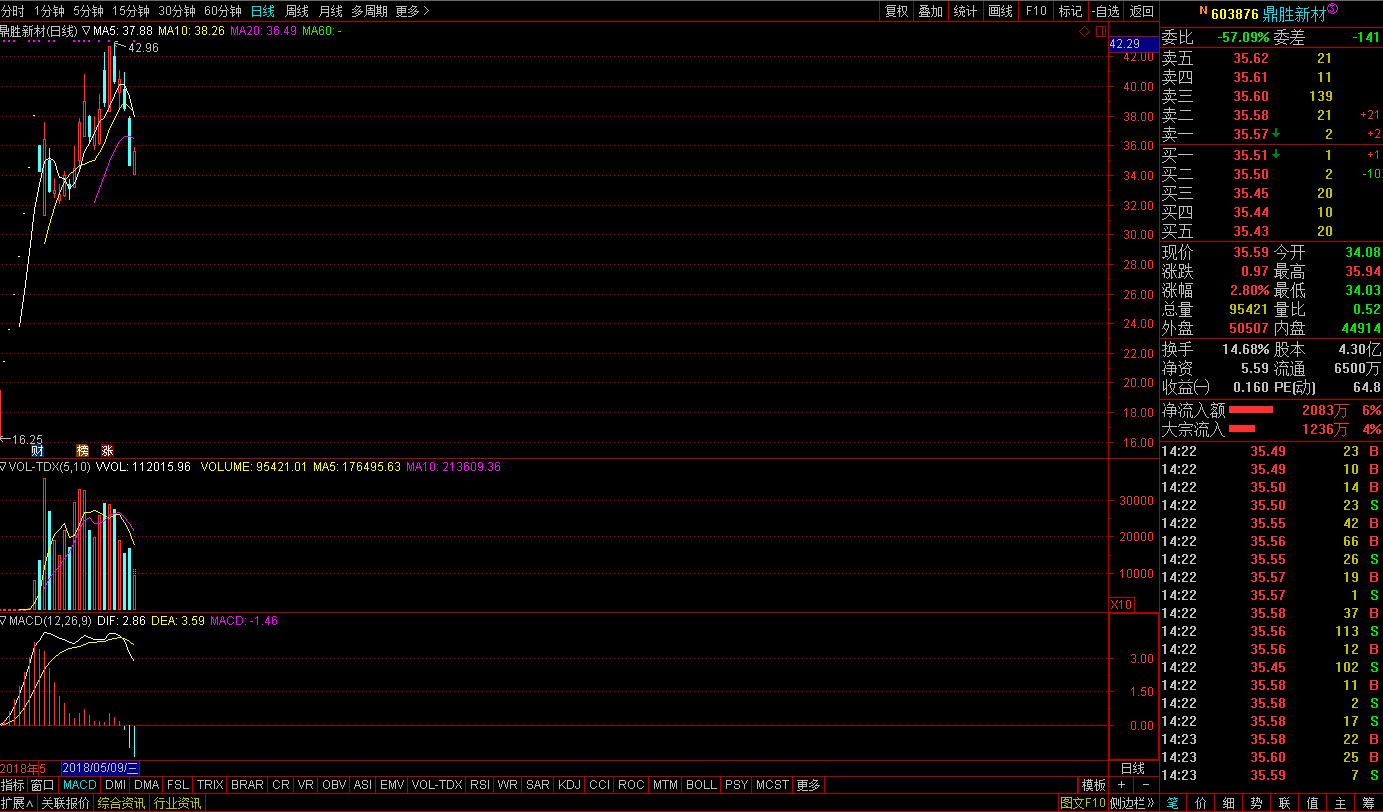Switch to the 周线 weekly chart tab
This screenshot has height=812, width=1383.
(297, 11)
